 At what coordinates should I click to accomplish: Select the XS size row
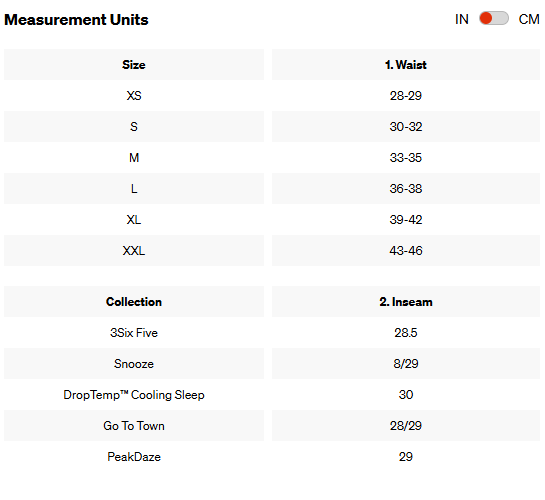point(272,96)
